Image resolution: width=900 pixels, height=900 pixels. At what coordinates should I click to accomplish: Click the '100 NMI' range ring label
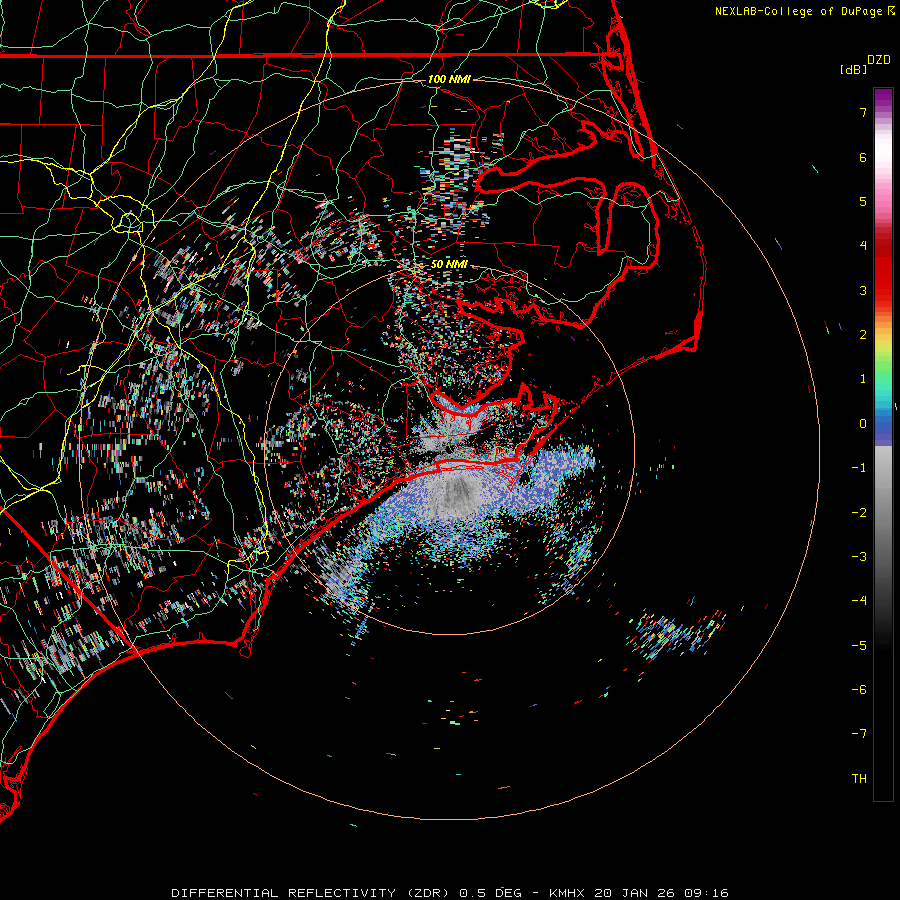click(x=449, y=79)
